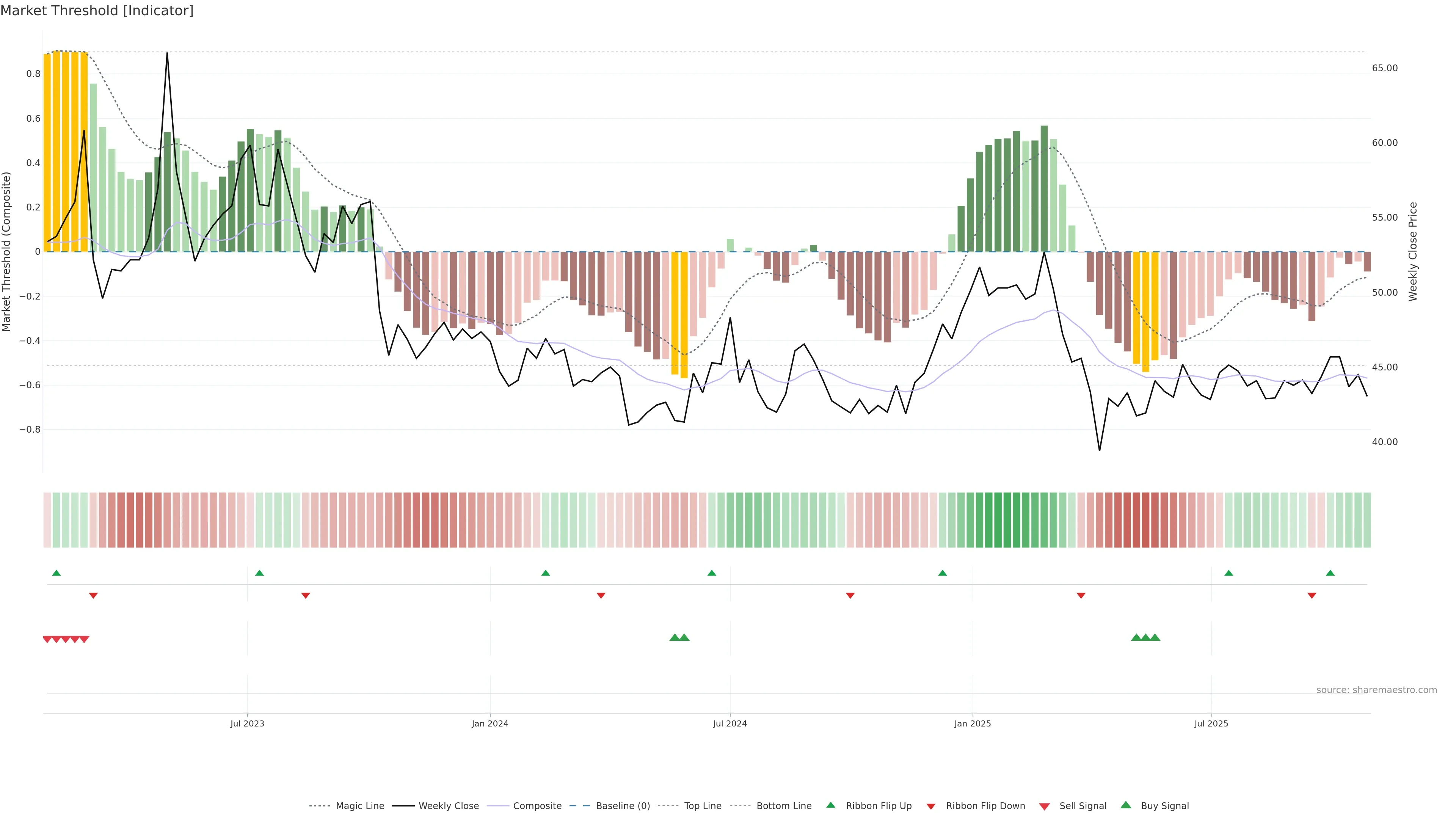Image resolution: width=1456 pixels, height=819 pixels.
Task: Toggle the Weekly Close legend entry
Action: tap(448, 806)
